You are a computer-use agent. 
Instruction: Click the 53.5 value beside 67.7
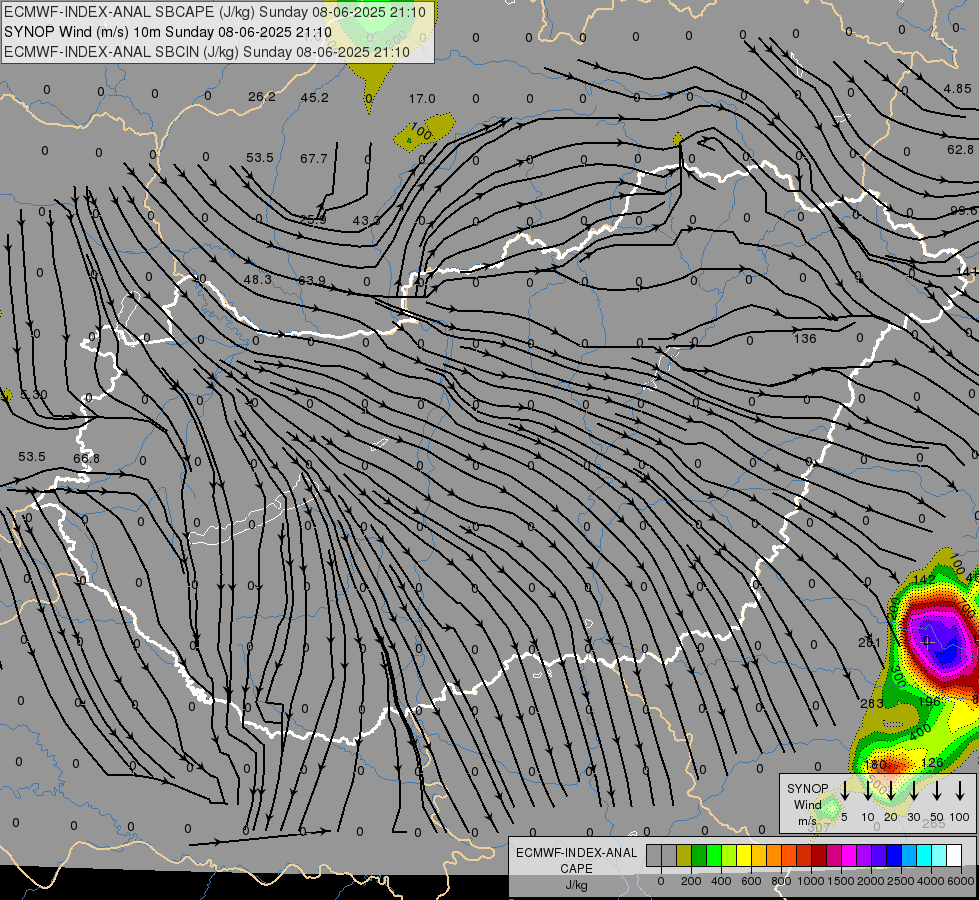point(260,157)
